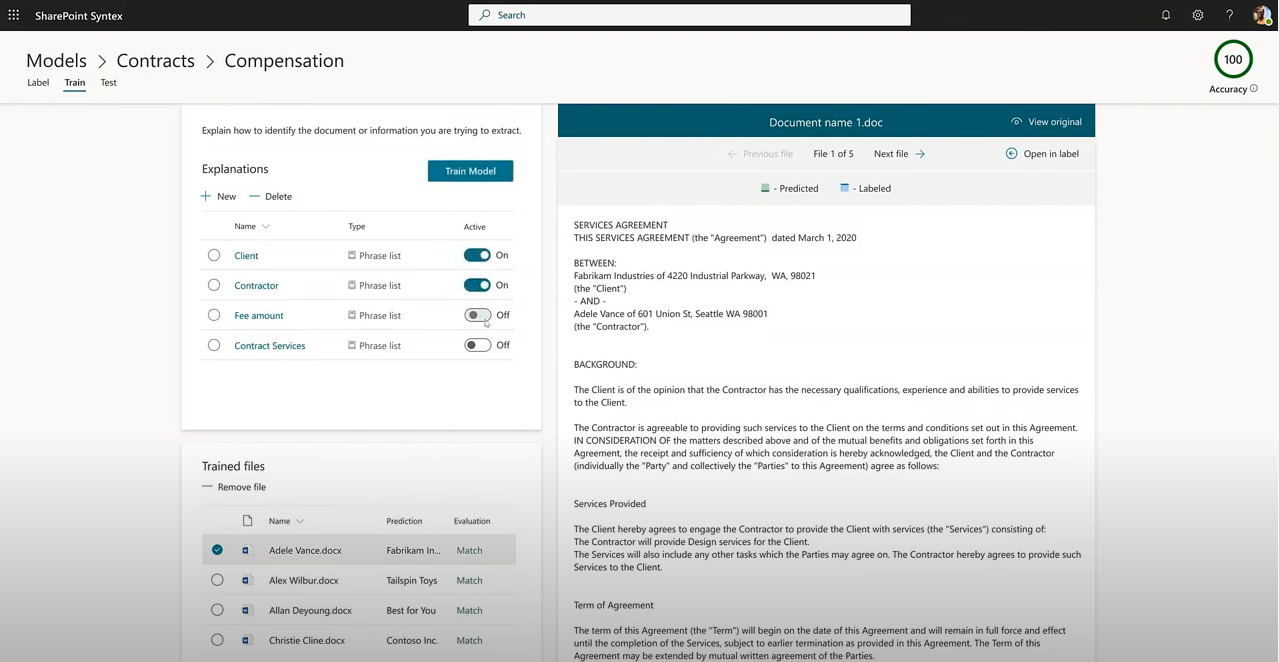The width and height of the screenshot is (1279, 662).
Task: Open the trained files Name column dropdown
Action: click(x=300, y=521)
